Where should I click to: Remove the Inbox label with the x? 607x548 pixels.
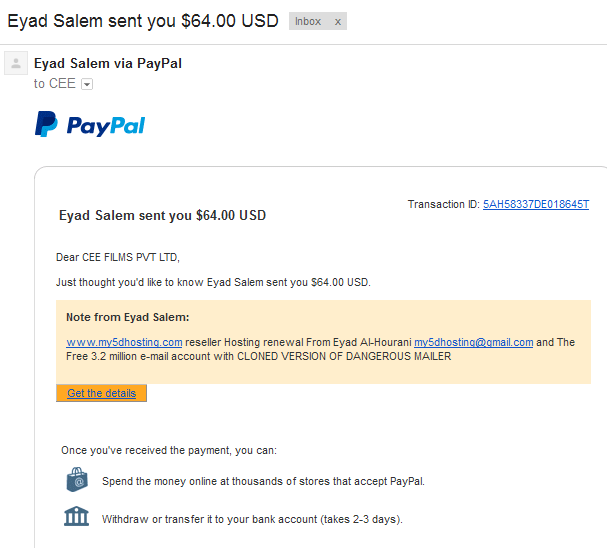[338, 22]
